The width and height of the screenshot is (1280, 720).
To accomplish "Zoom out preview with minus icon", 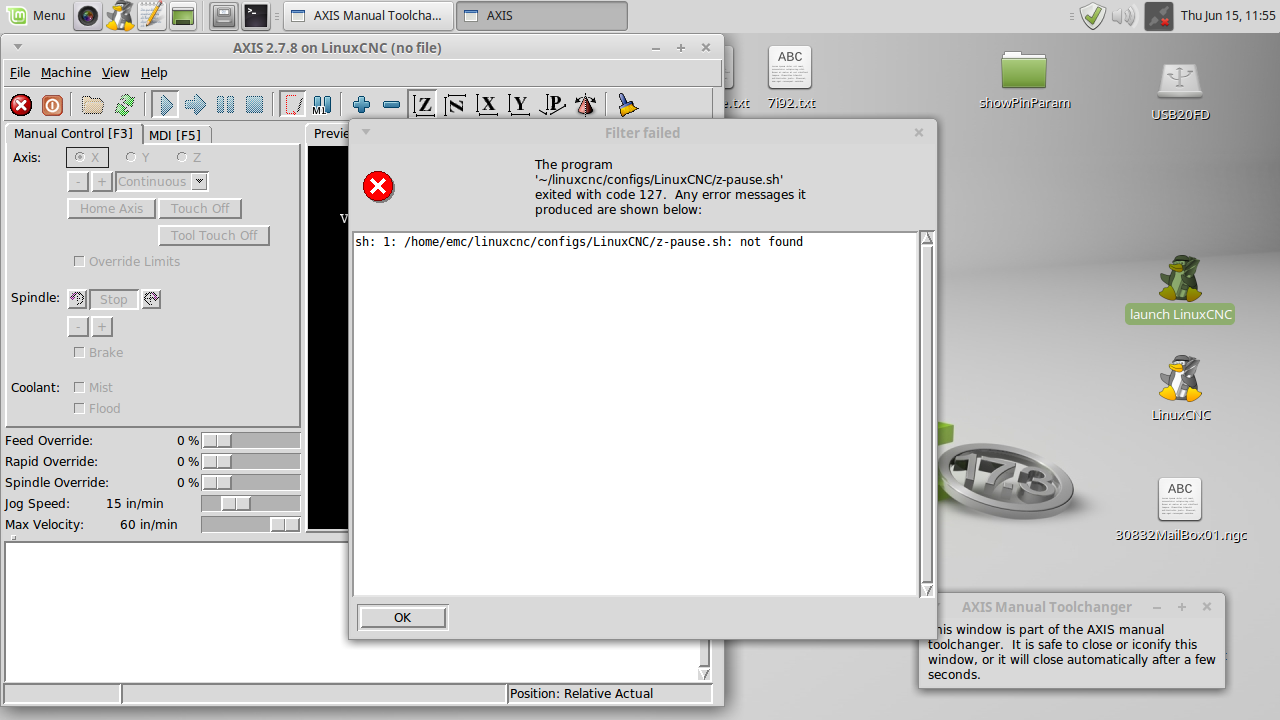I will click(392, 104).
